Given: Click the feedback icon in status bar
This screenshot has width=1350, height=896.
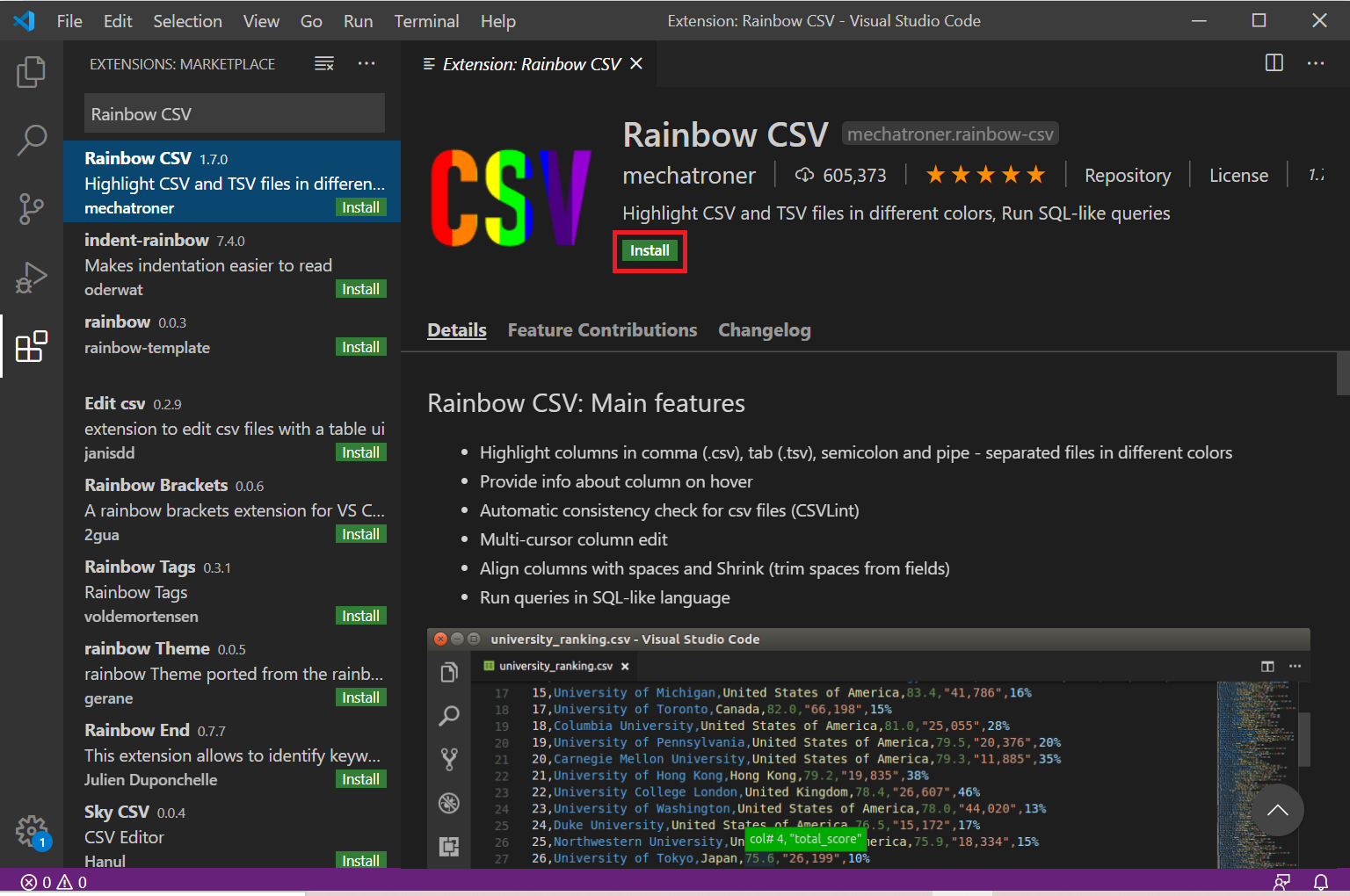Looking at the screenshot, I should (x=1281, y=882).
